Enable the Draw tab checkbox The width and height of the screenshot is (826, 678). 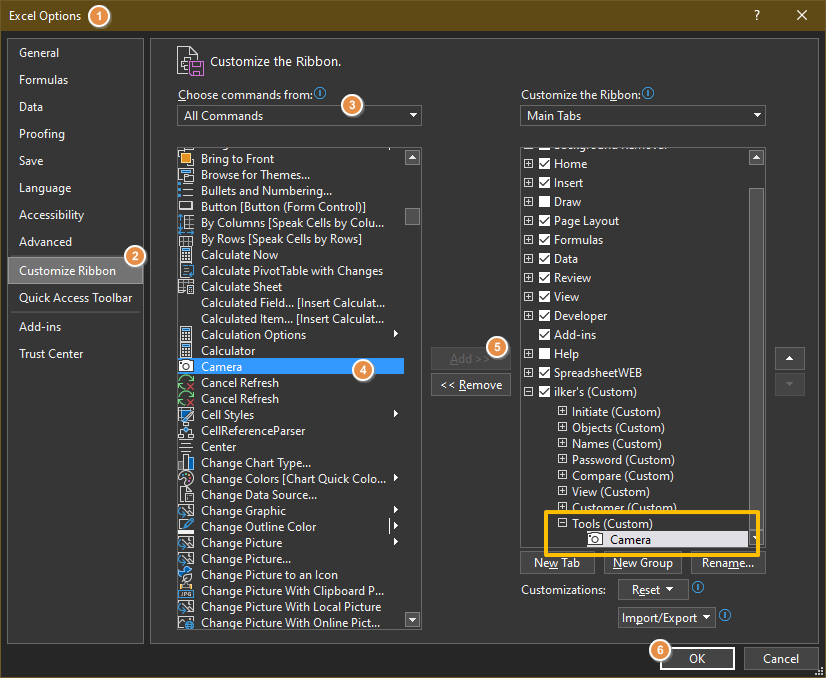point(545,202)
